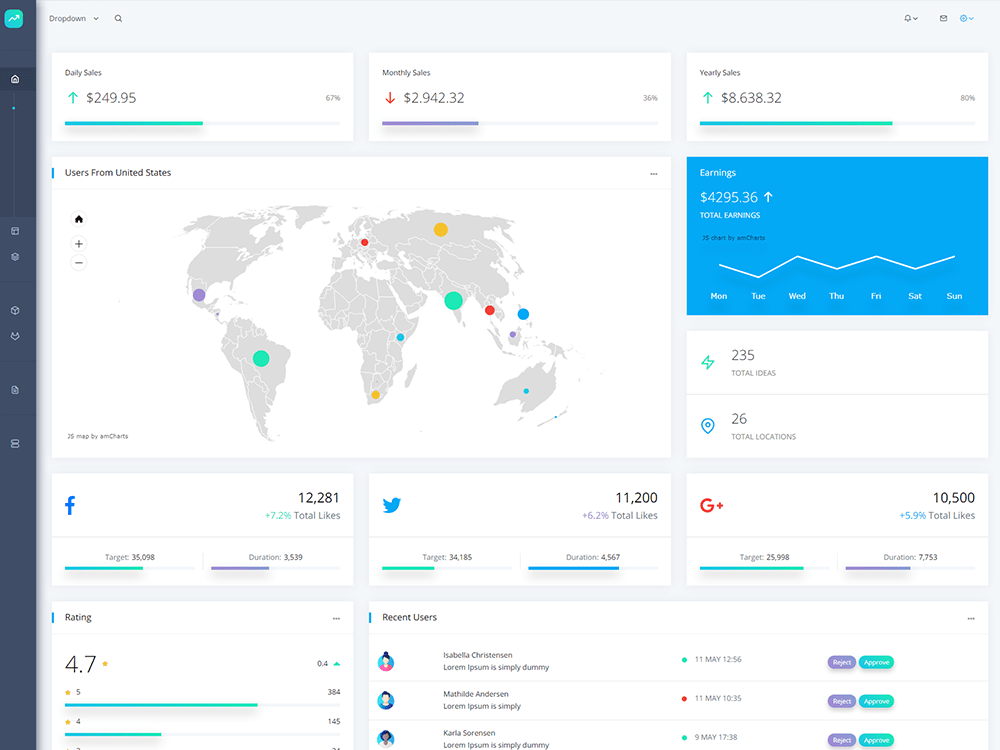Click the document file sidebar icon

point(15,390)
